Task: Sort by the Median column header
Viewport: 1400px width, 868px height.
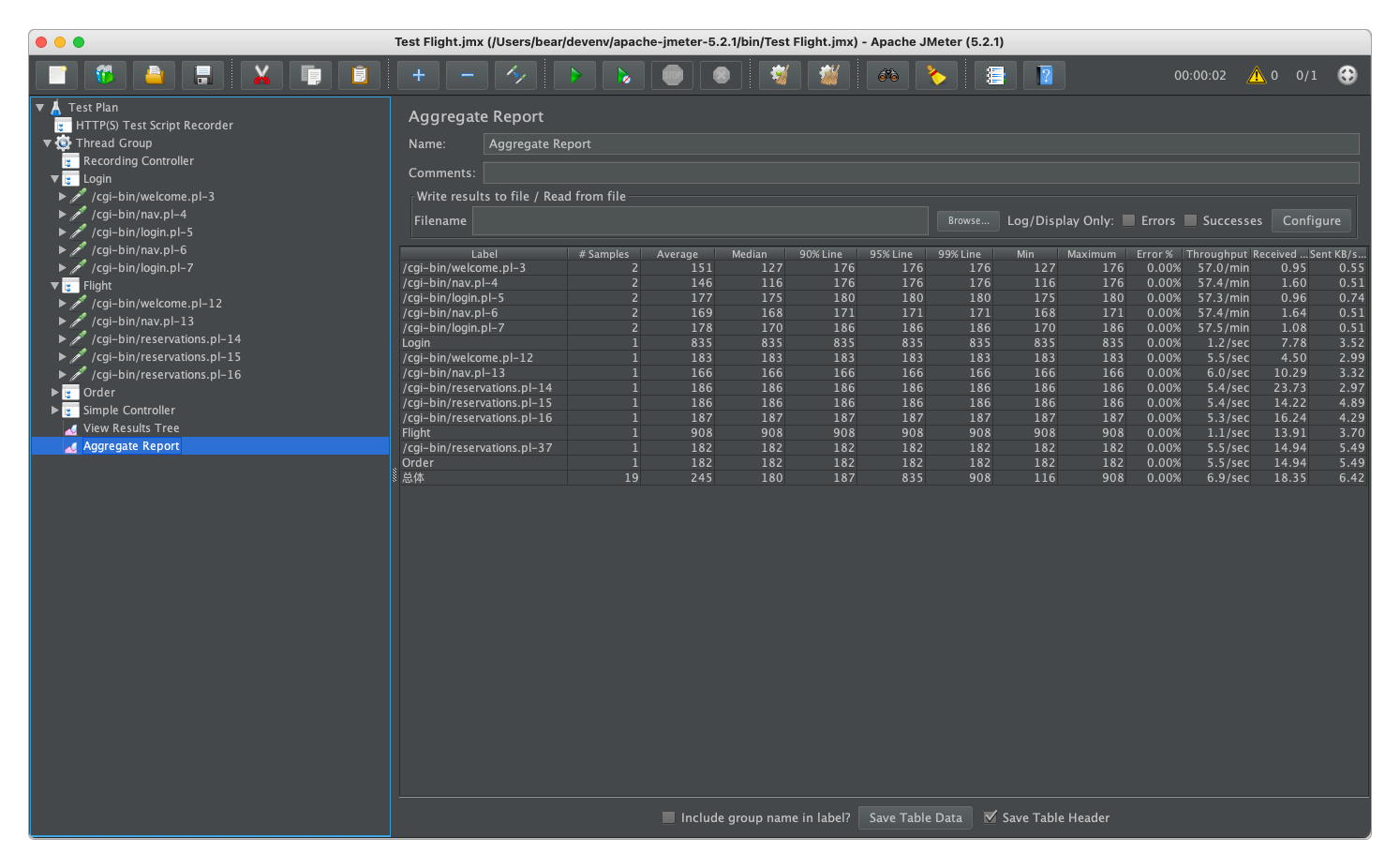Action: point(750,254)
